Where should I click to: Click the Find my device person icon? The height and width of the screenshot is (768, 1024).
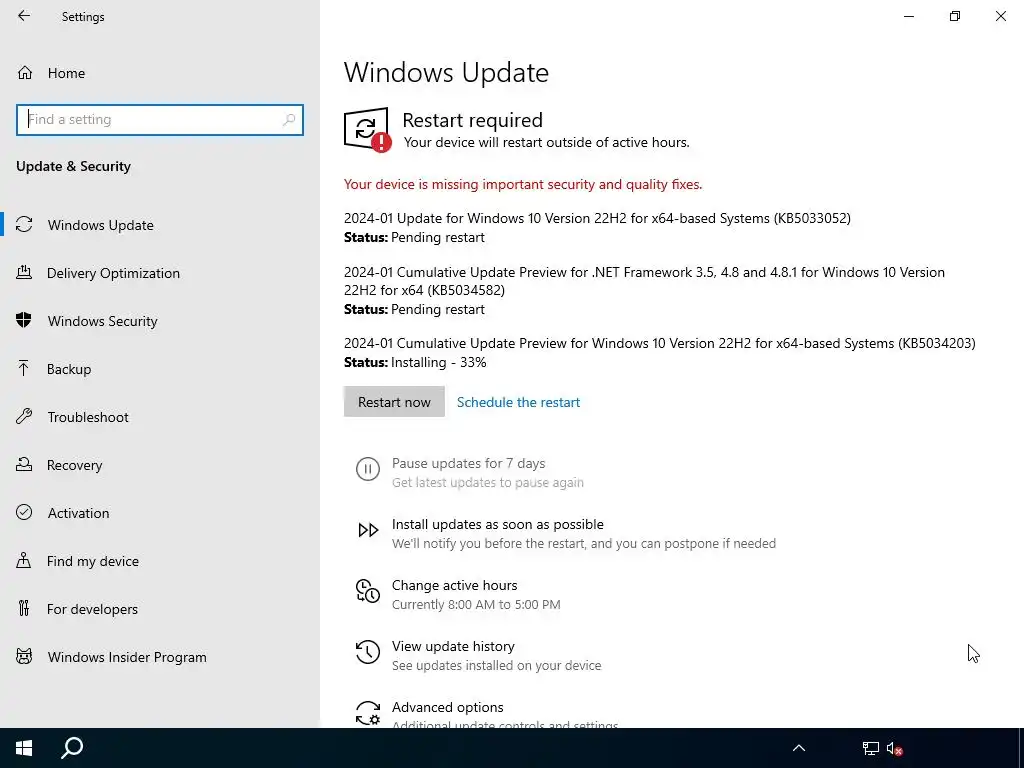pos(24,560)
